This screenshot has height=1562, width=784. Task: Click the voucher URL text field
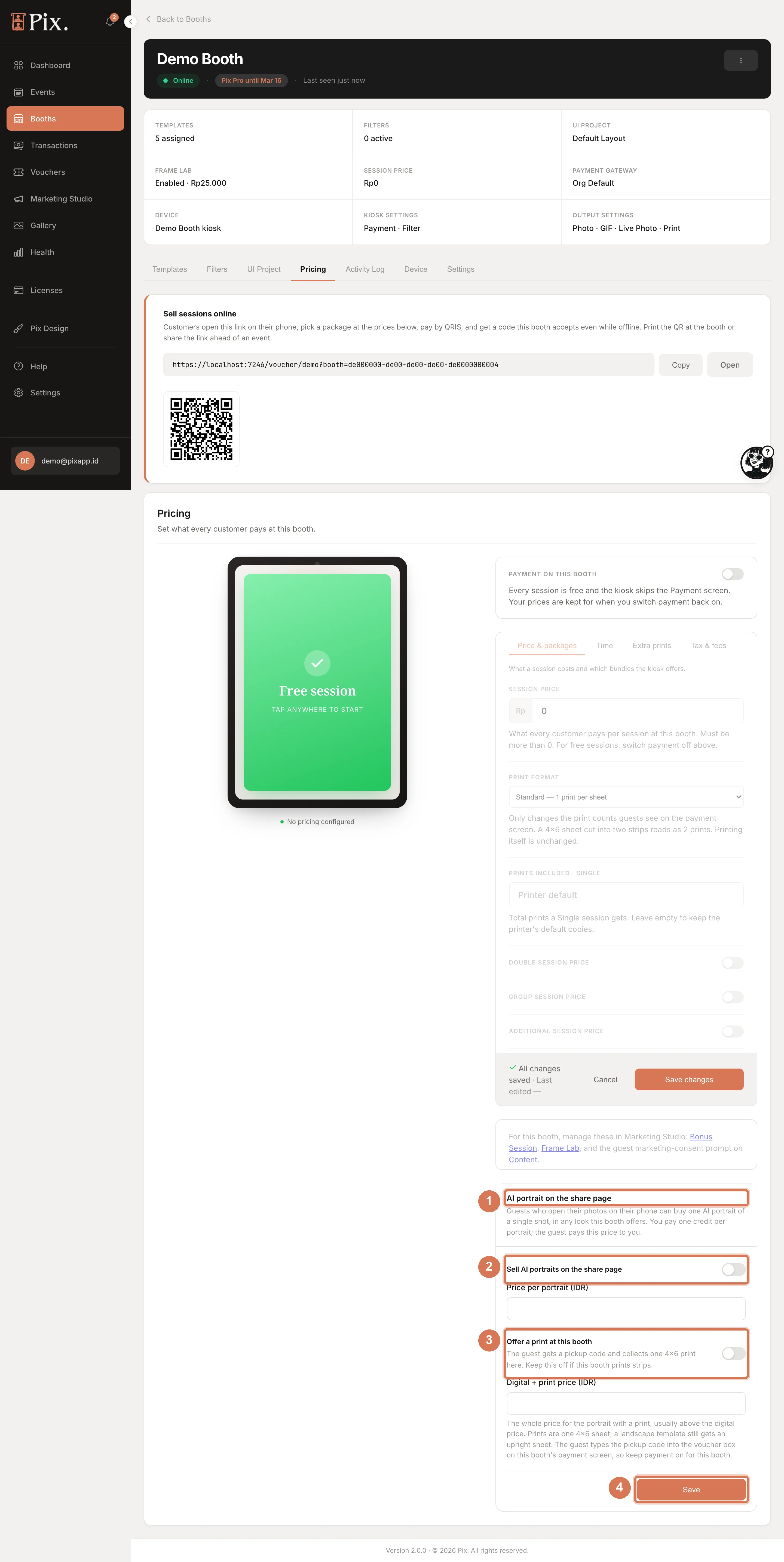tap(409, 365)
